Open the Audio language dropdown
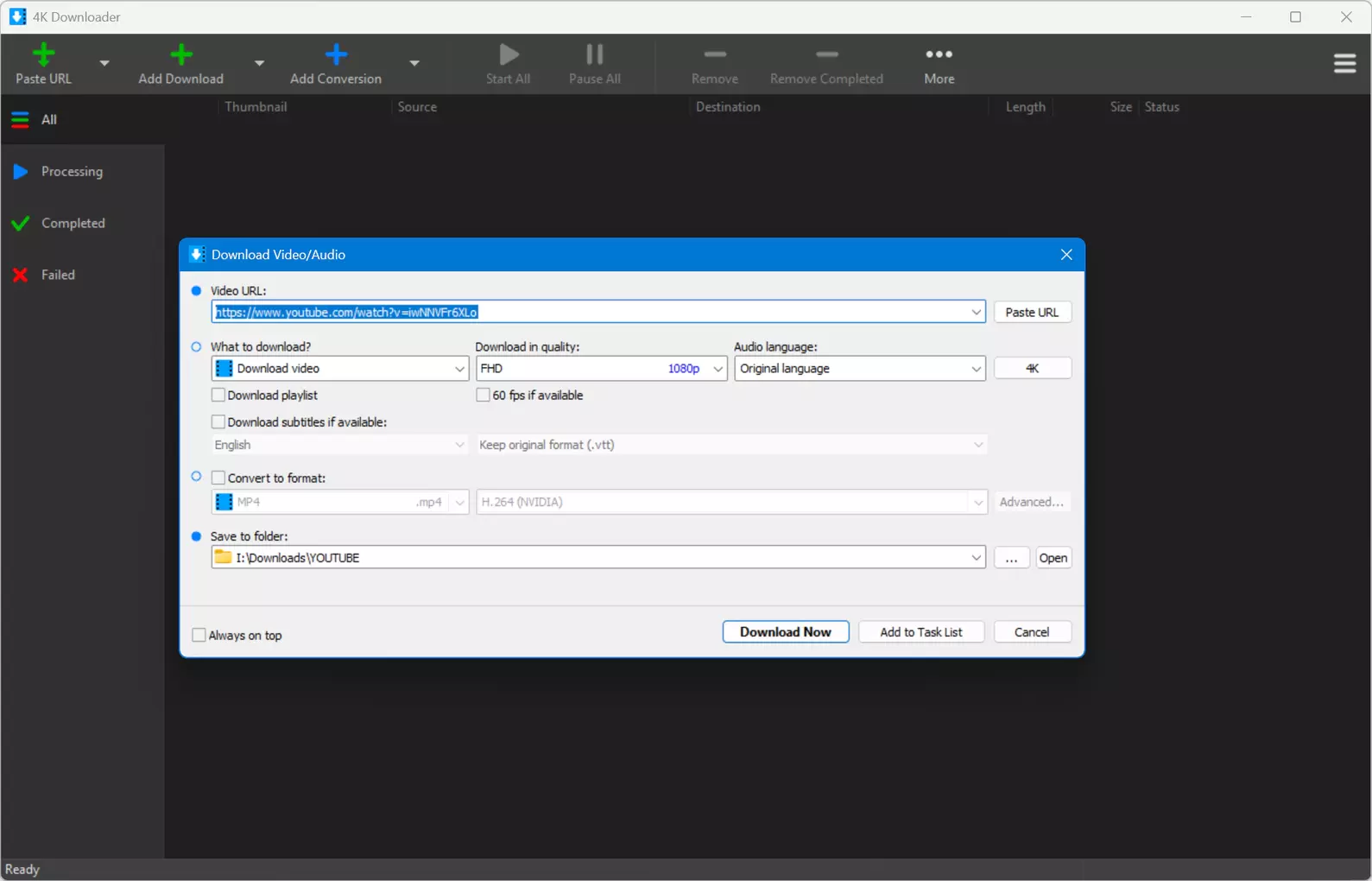 [860, 369]
